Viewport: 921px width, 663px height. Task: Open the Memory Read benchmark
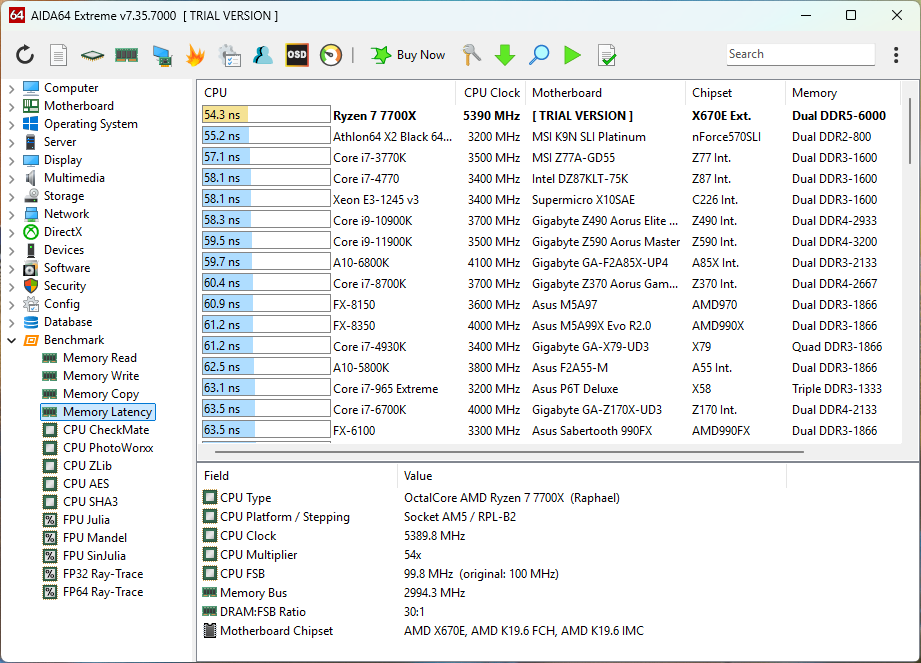[x=100, y=358]
